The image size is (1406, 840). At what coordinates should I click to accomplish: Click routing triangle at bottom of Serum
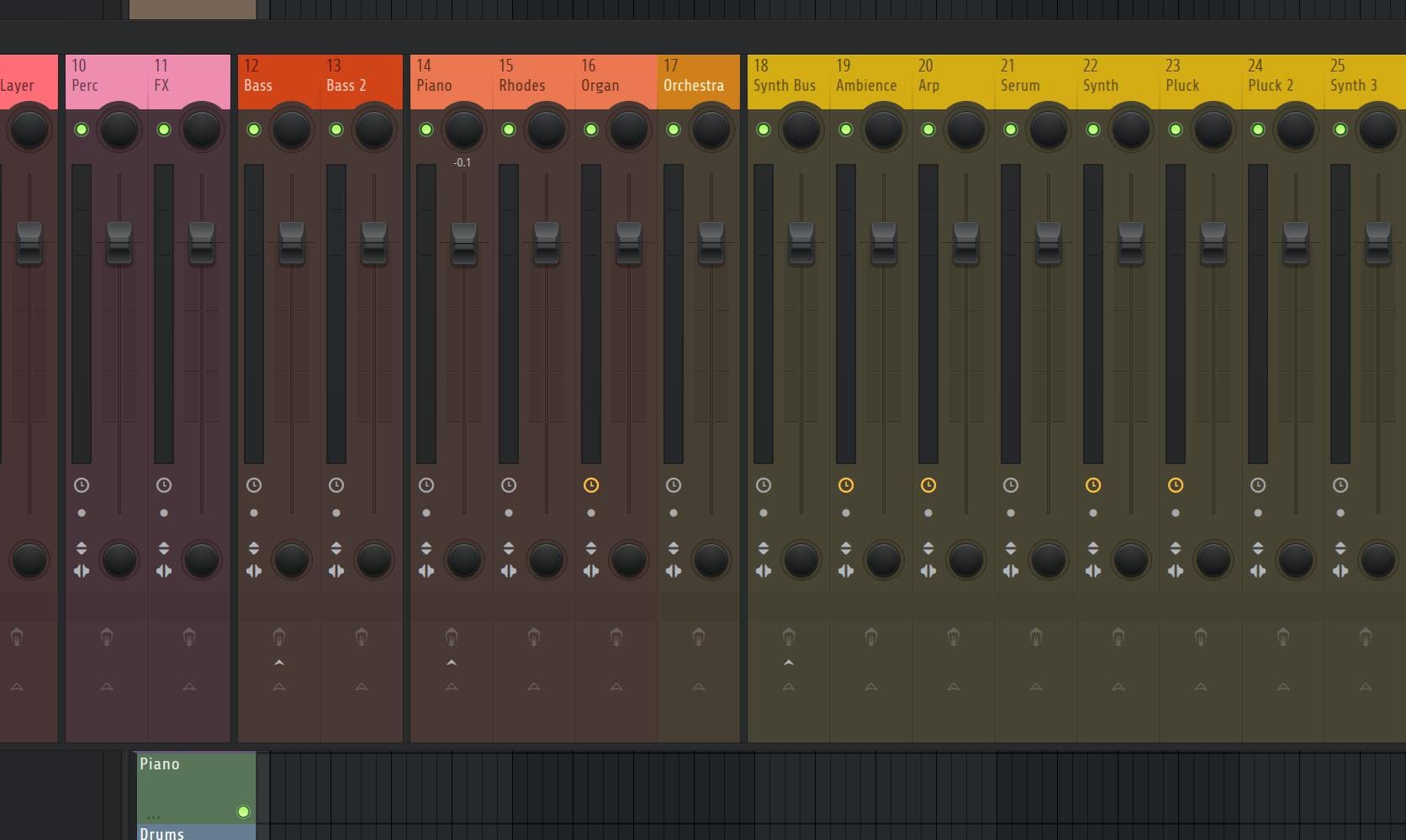tap(1036, 687)
